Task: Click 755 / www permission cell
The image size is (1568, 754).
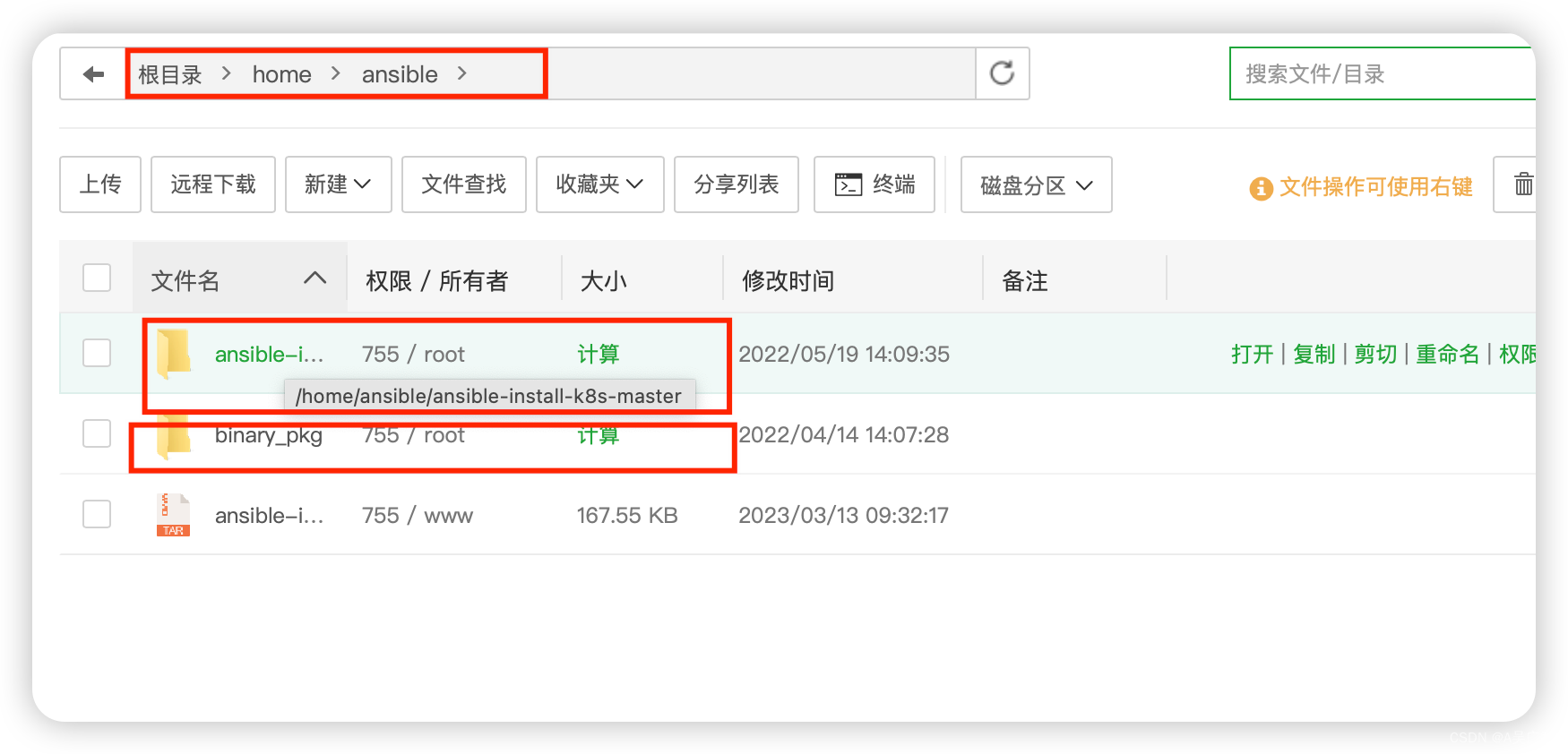Action: (418, 515)
